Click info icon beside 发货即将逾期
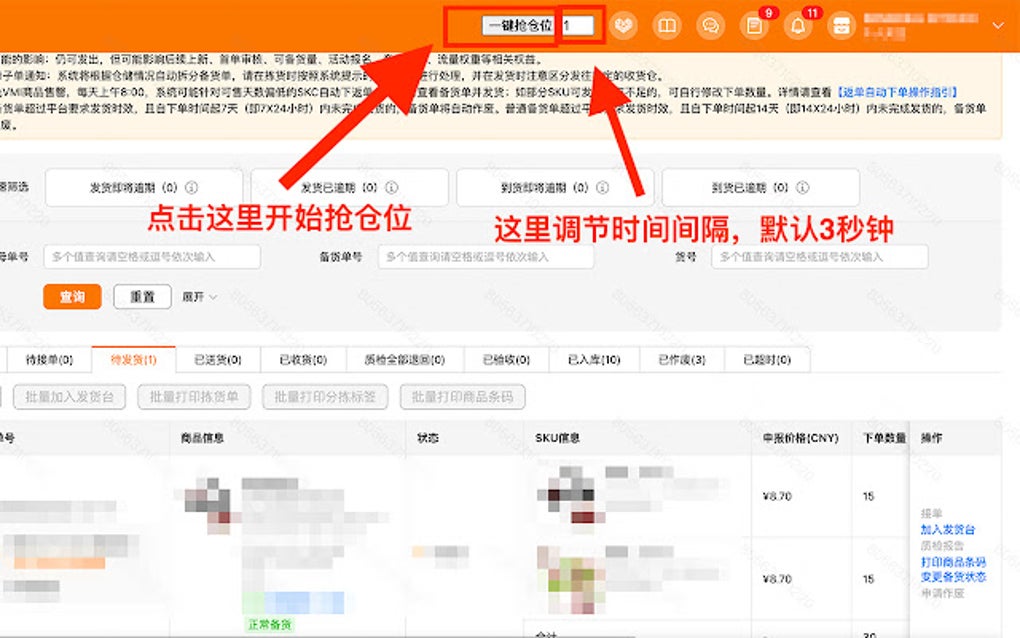 (191, 187)
